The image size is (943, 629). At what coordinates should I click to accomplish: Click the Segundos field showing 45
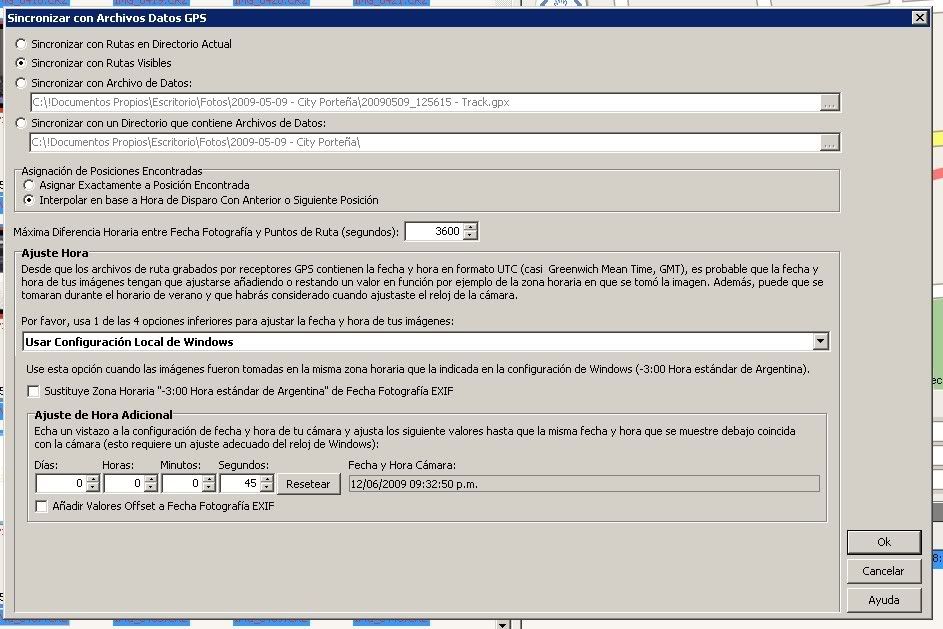pos(241,483)
